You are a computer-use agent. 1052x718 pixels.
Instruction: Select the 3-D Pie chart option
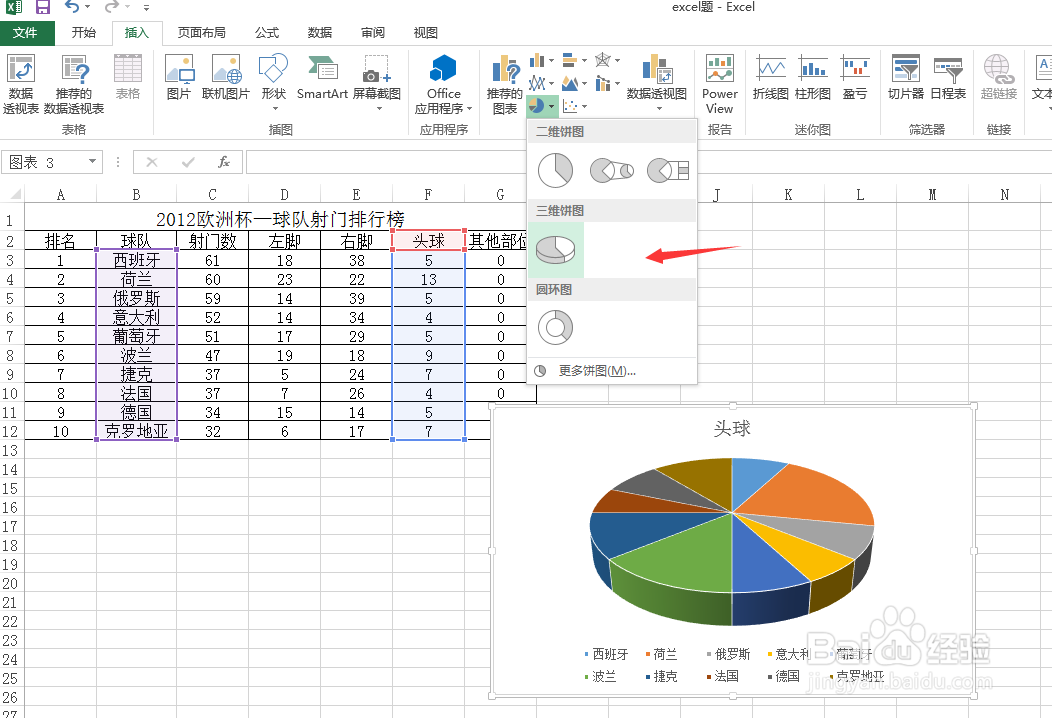click(x=556, y=250)
